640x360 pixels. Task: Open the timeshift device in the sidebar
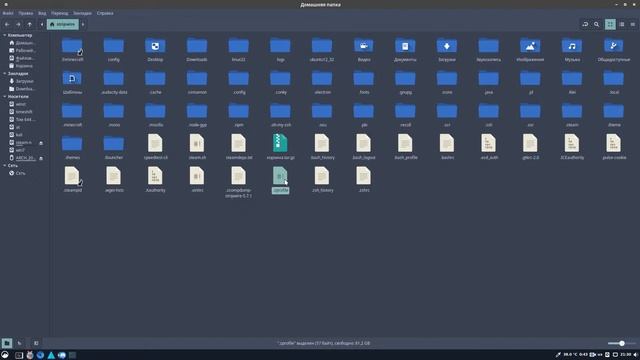point(20,112)
